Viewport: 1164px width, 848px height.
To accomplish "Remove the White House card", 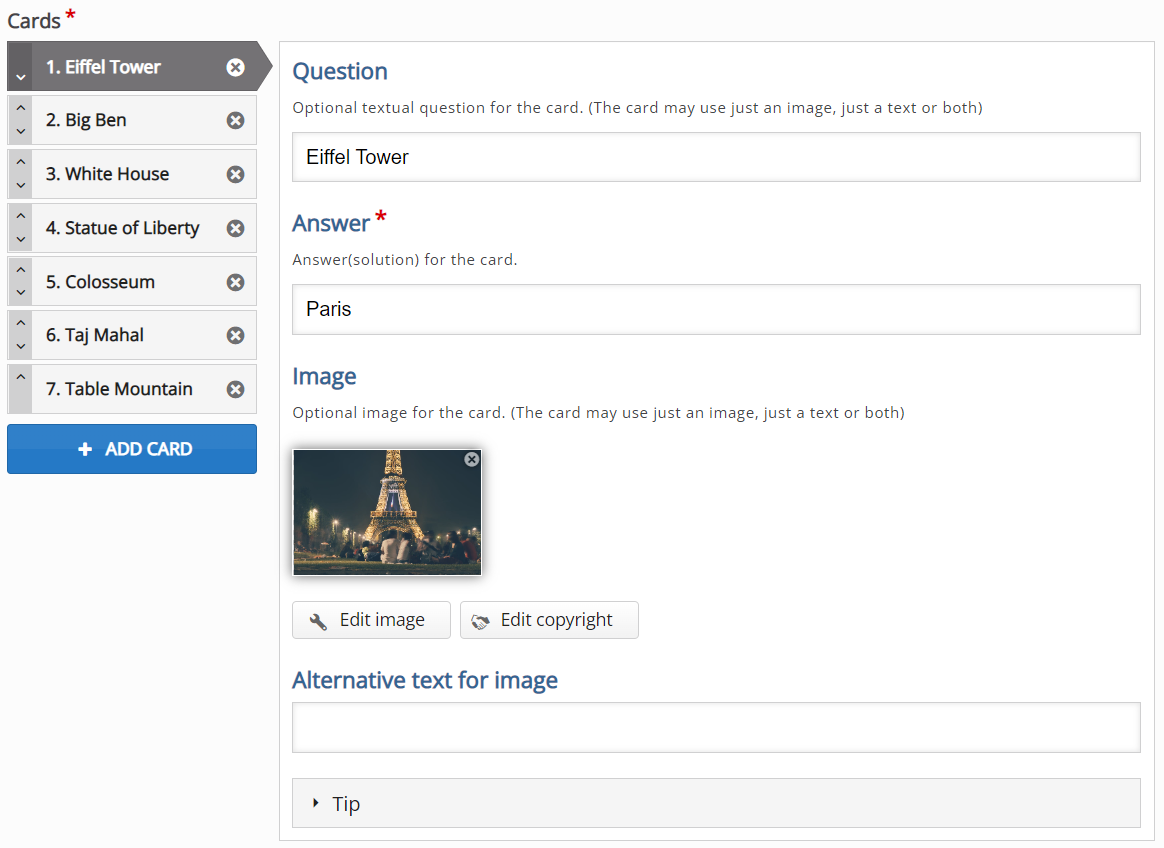I will coord(235,175).
